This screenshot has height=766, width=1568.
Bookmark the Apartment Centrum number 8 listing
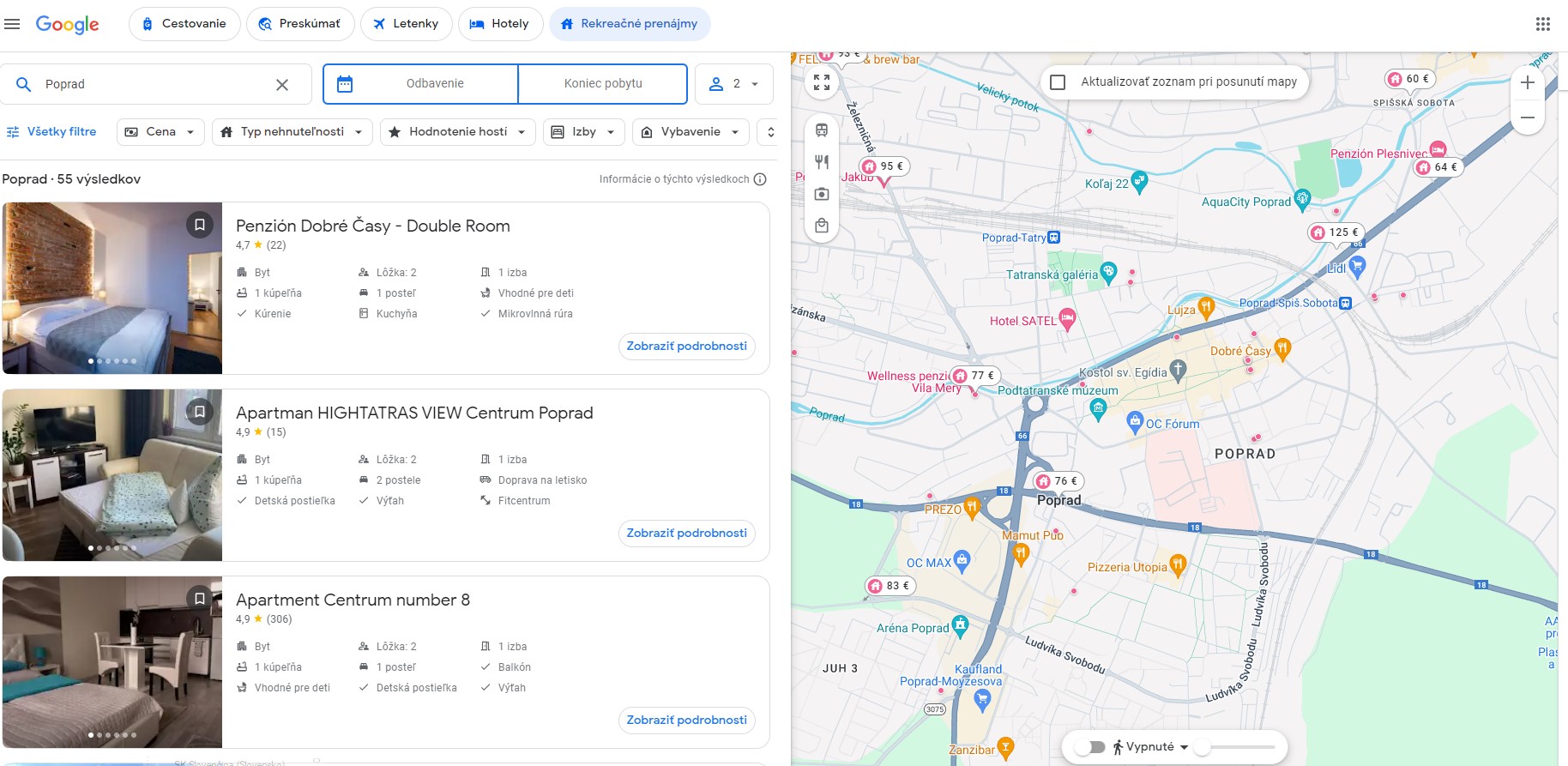click(199, 599)
